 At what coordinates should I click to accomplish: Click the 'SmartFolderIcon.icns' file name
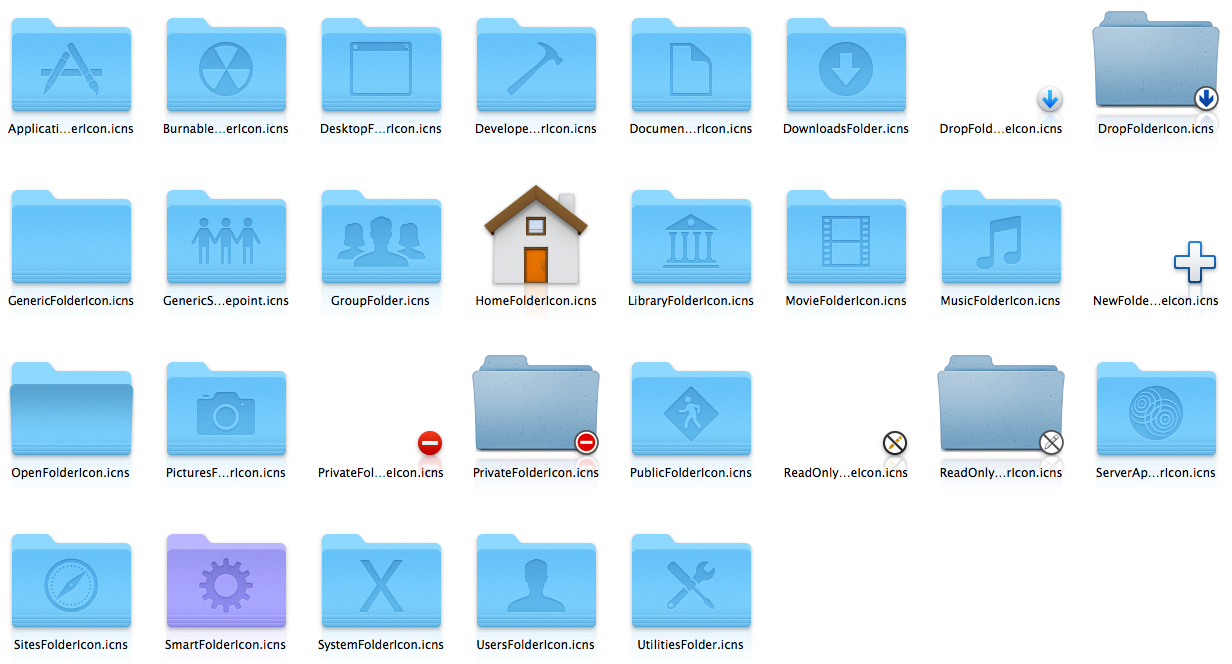(226, 645)
